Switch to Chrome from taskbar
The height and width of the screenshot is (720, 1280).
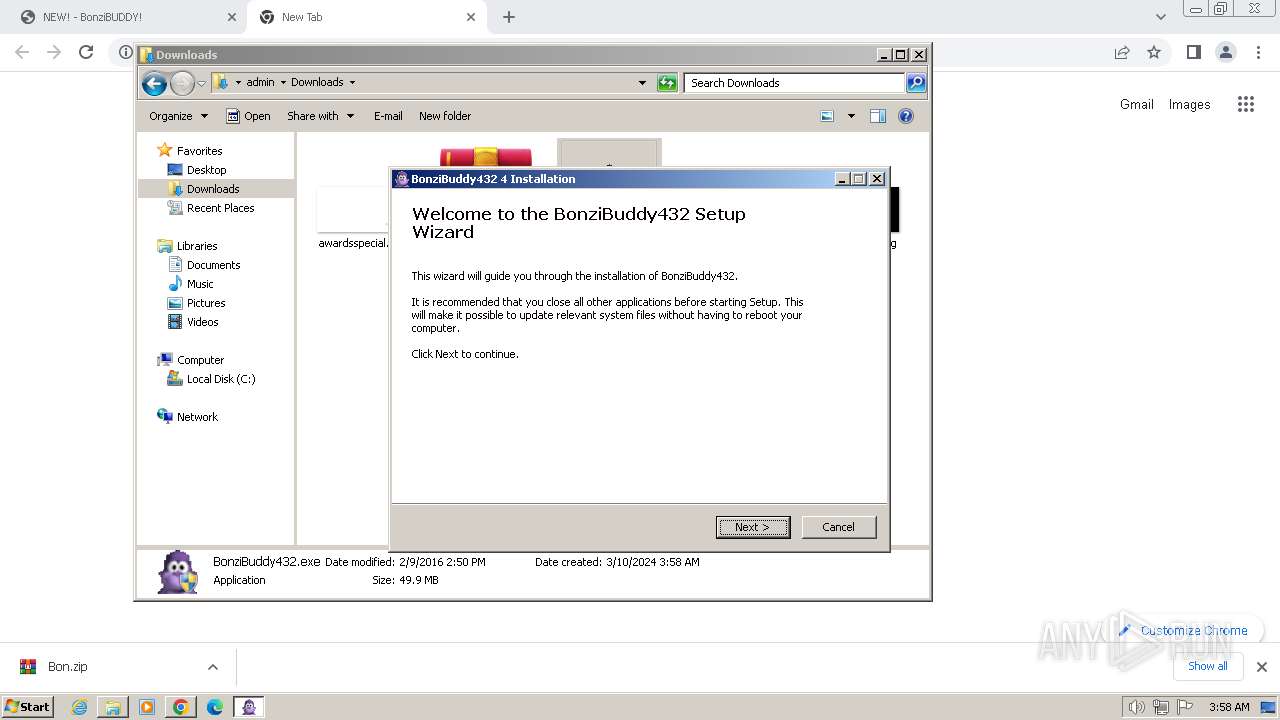click(x=181, y=707)
